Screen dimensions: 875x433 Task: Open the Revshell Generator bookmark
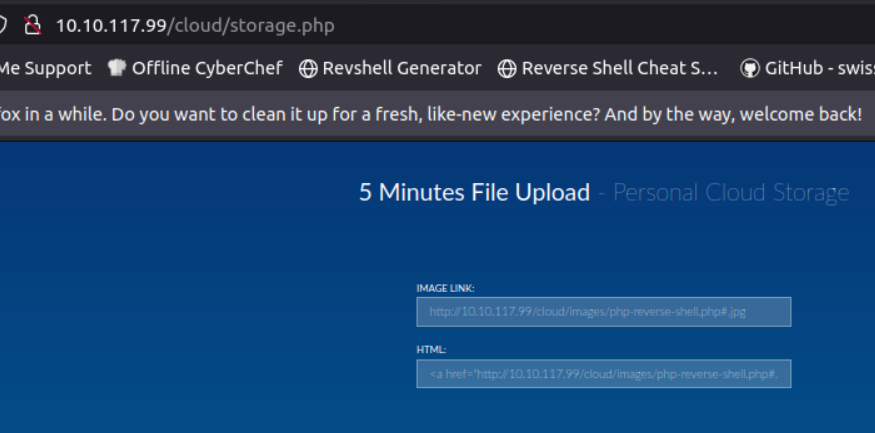(401, 68)
